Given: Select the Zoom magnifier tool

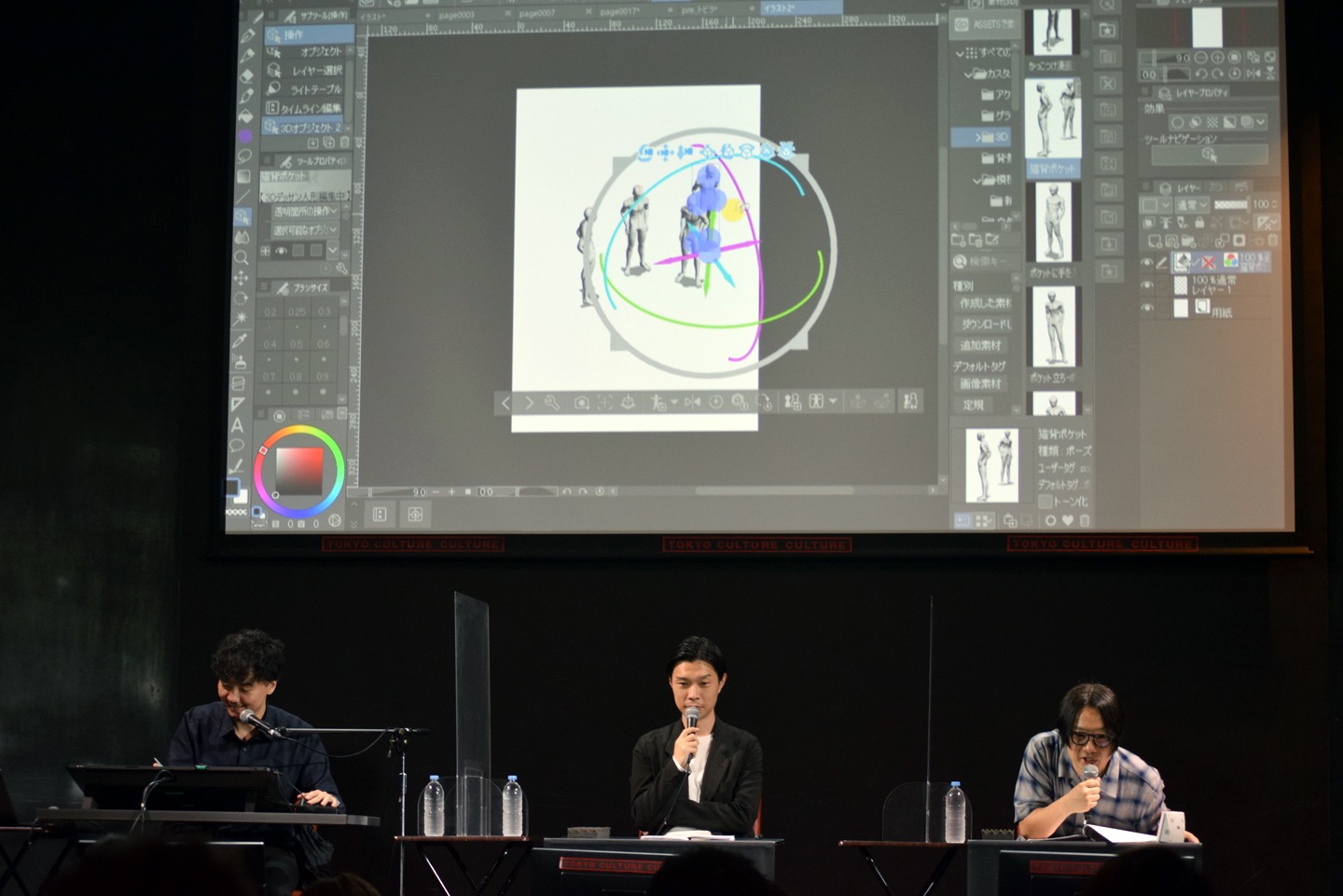Looking at the screenshot, I should pyautogui.click(x=242, y=257).
